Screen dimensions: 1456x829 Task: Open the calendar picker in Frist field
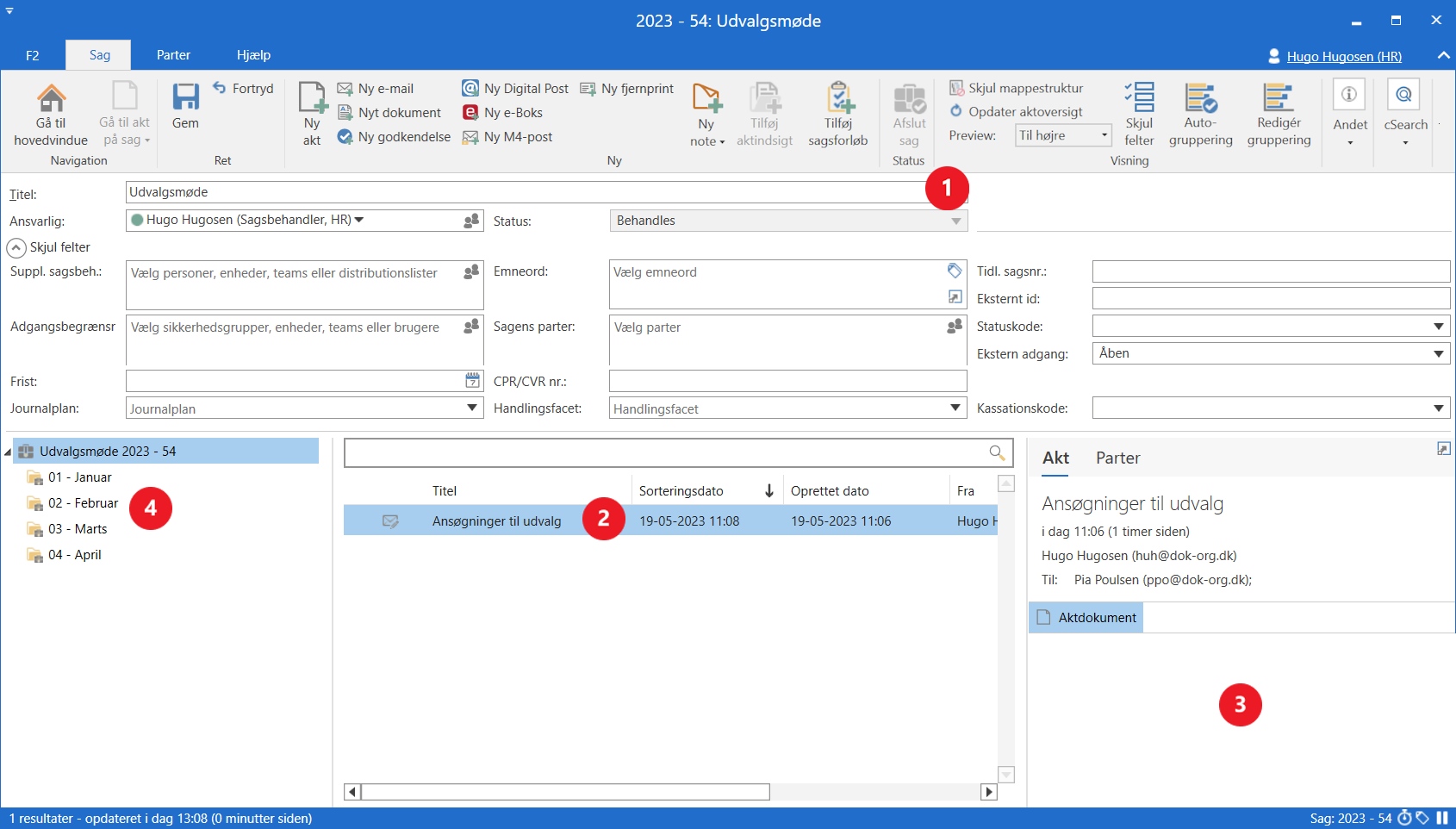pyautogui.click(x=472, y=381)
